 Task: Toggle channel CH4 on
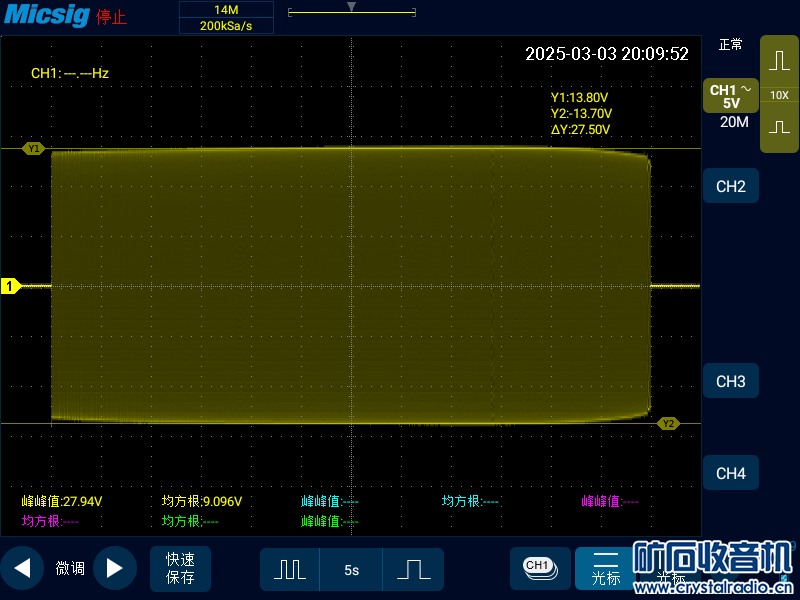tap(730, 473)
